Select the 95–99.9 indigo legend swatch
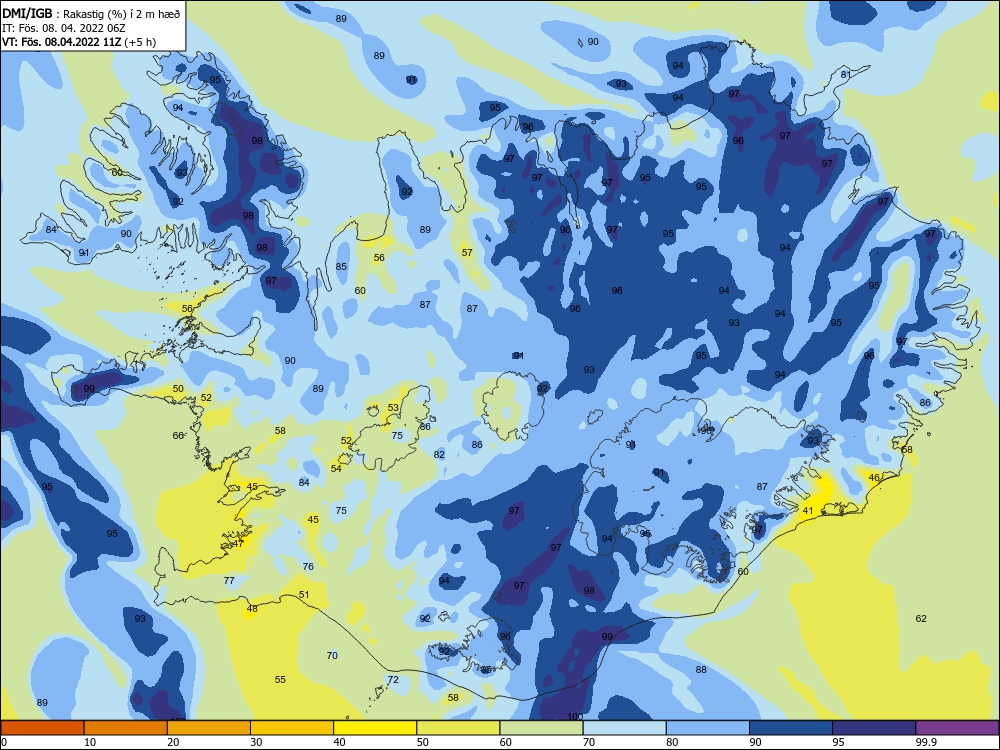Screen dimensions: 1000x750 874,728
